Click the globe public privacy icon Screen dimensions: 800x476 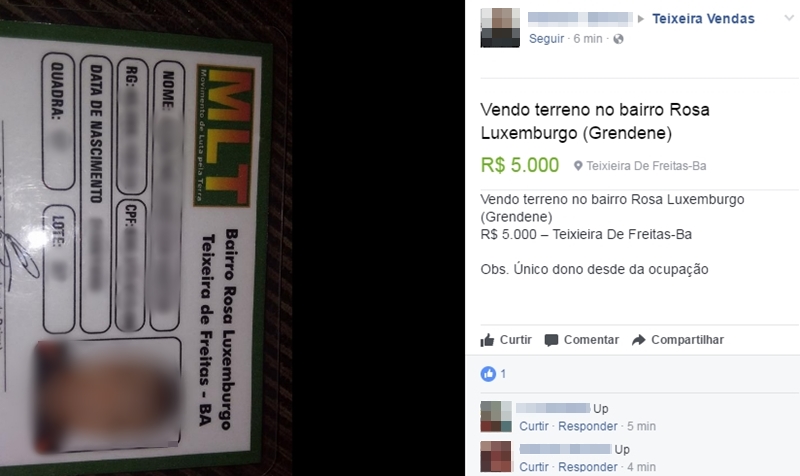pos(618,39)
